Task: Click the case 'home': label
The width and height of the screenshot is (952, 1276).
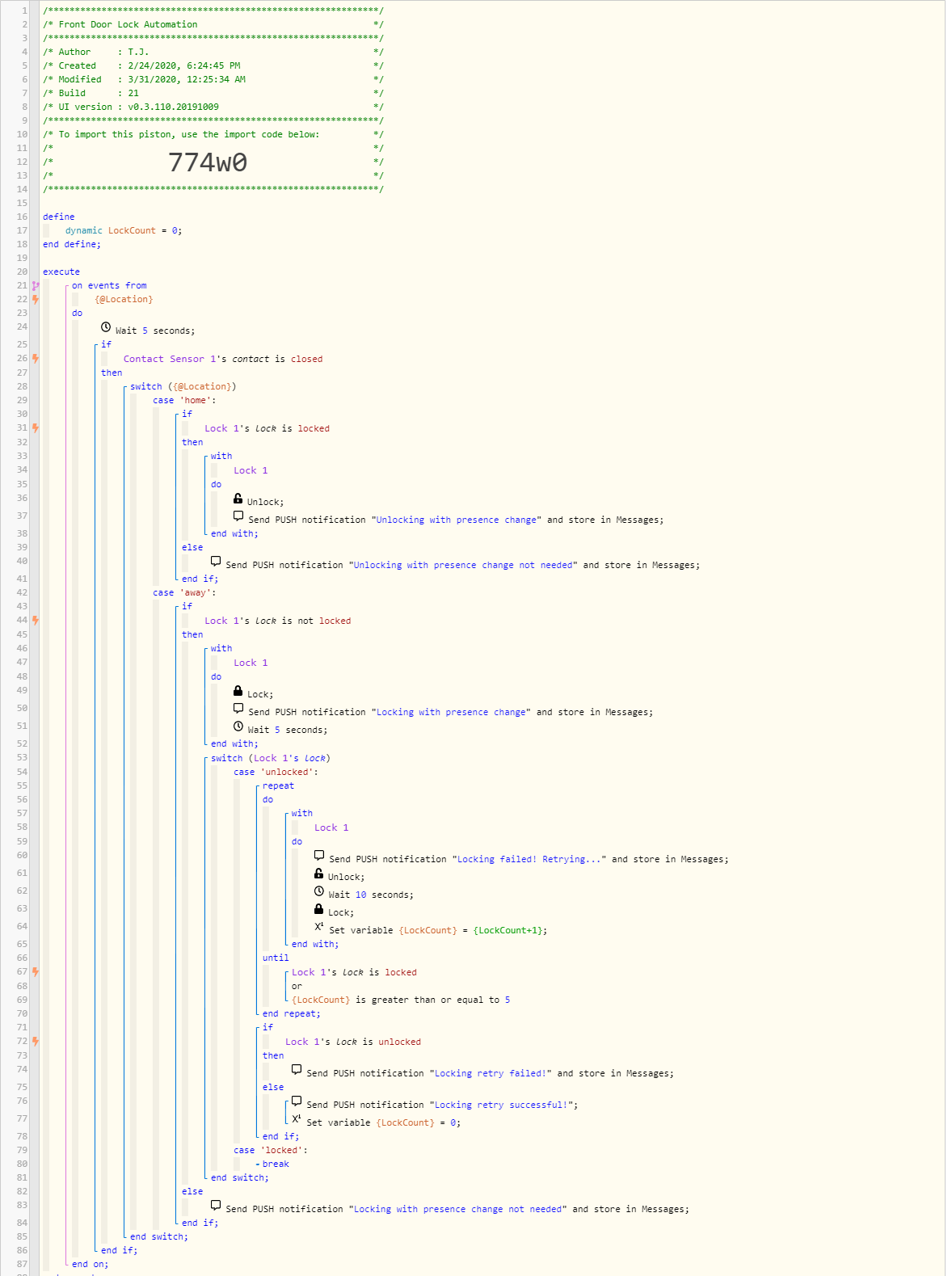Action: point(184,400)
